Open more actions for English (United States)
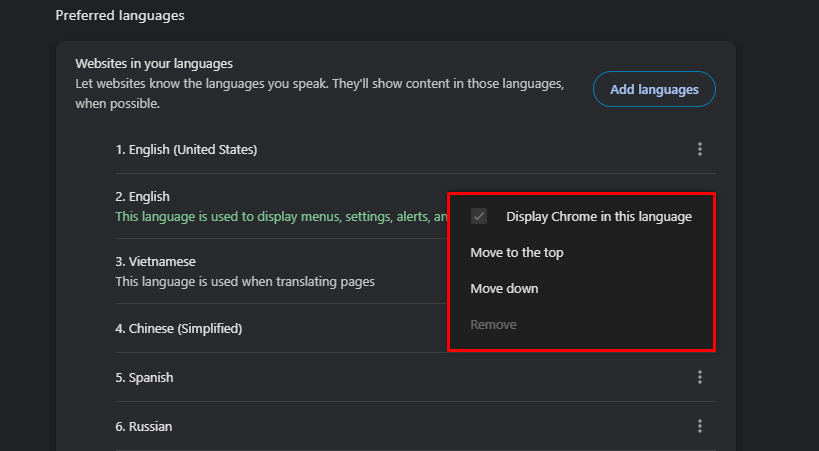819x451 pixels. pyautogui.click(x=699, y=149)
